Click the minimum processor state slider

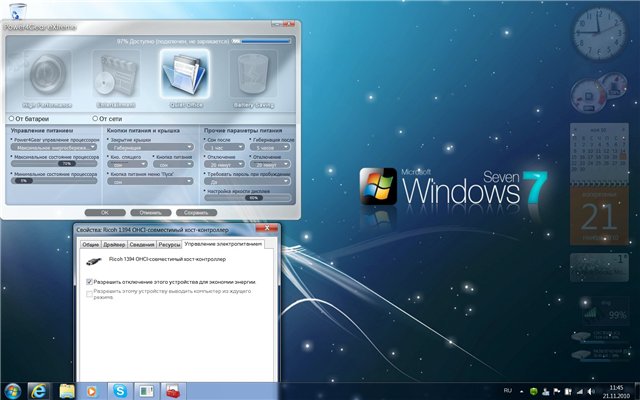[x=54, y=180]
